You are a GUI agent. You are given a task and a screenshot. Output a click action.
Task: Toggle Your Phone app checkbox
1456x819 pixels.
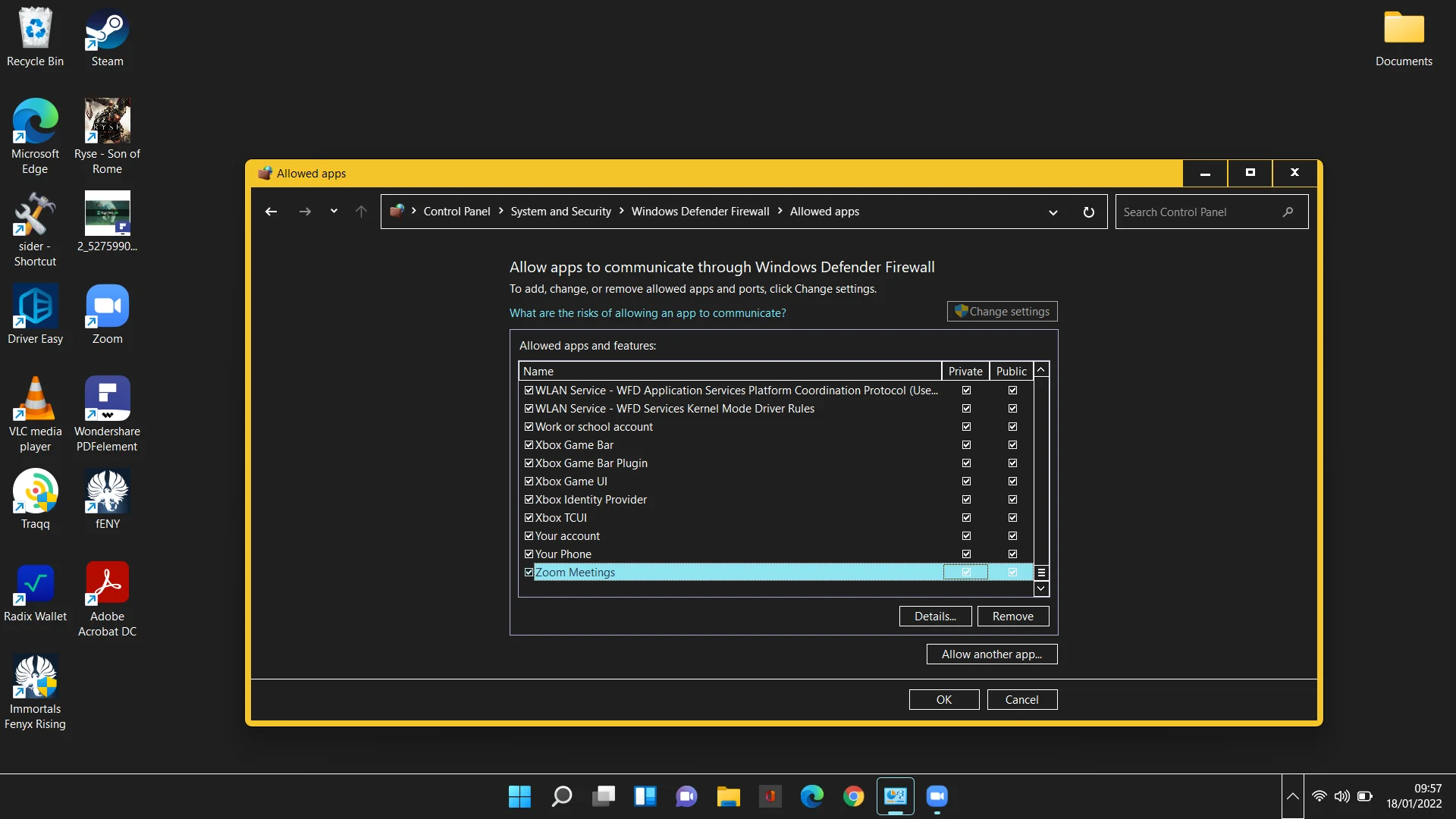pos(528,554)
